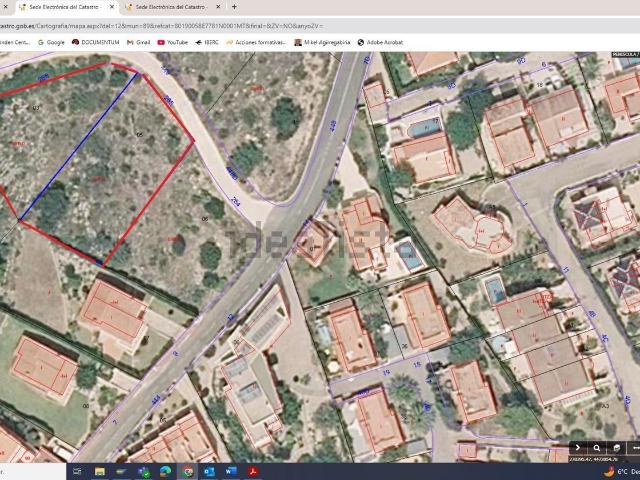
Task: Open the DOCUMENTUM bookmark
Action: (95, 42)
